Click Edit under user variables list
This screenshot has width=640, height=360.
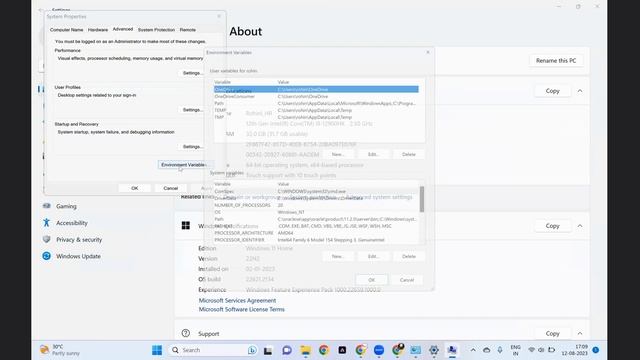(x=373, y=154)
